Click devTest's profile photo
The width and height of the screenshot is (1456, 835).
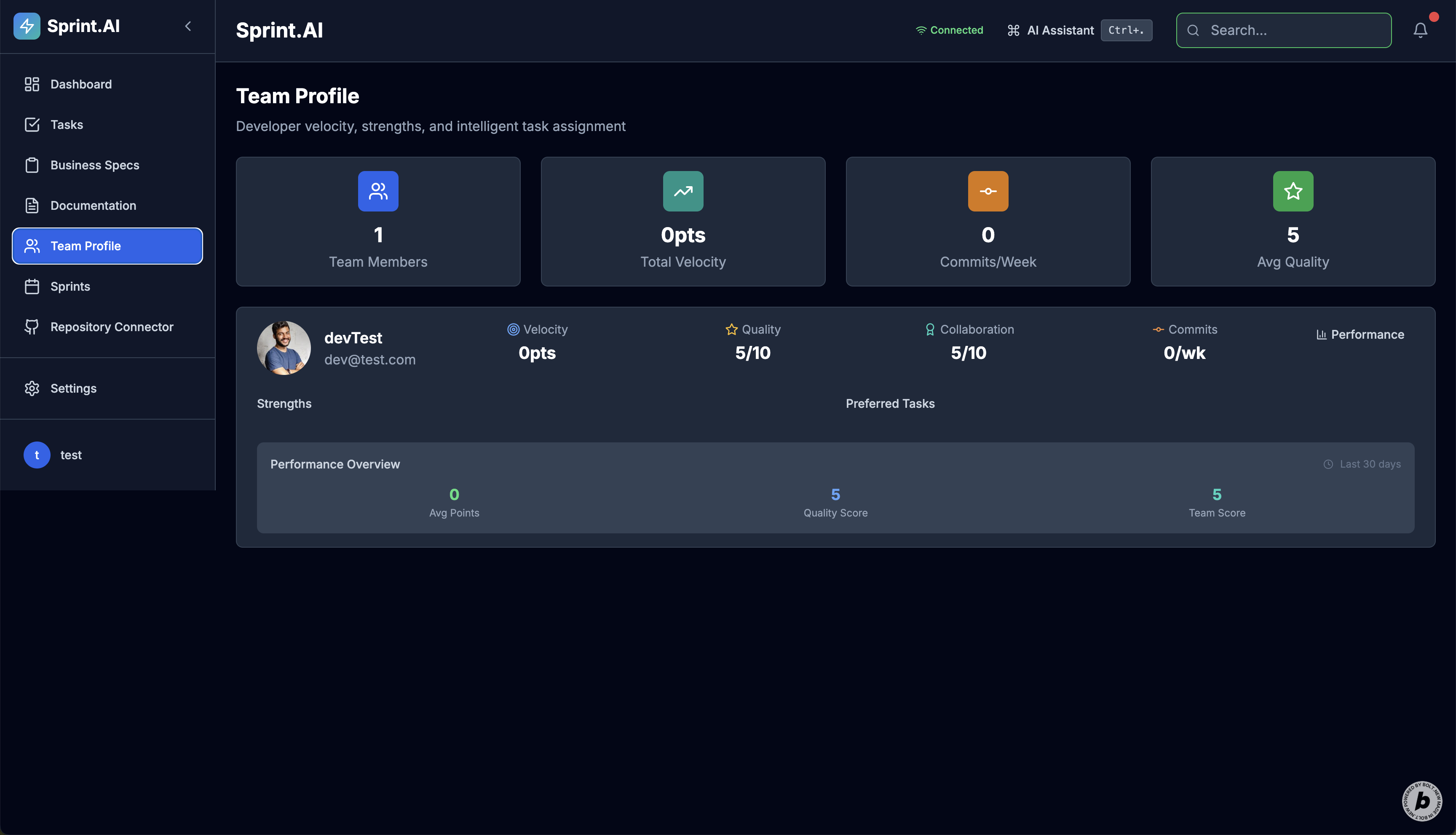pos(283,348)
